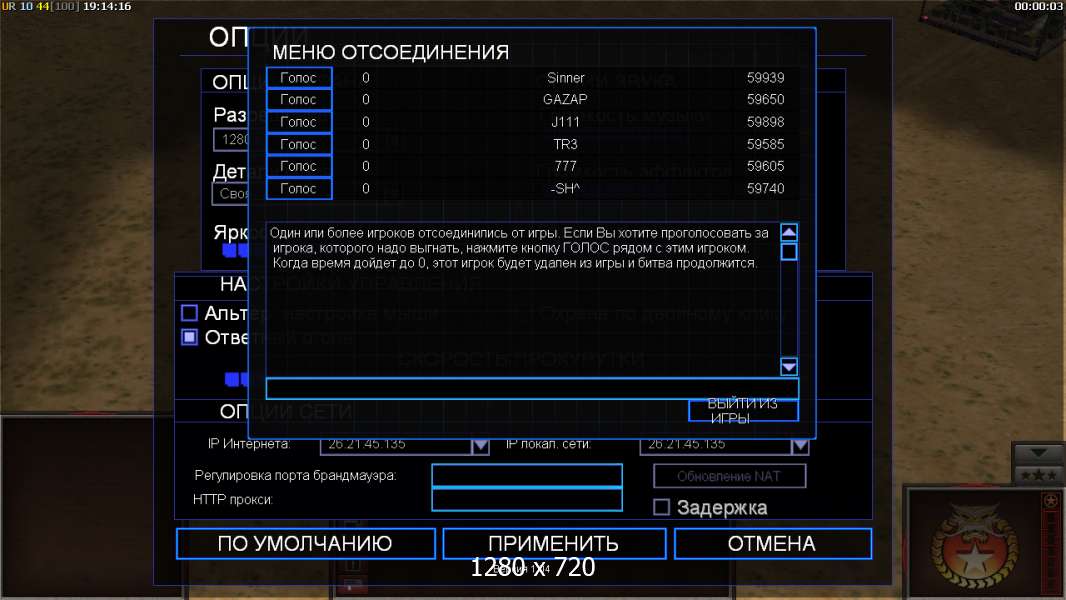Click ПО УМОЛЧАНИЮ button
Image resolution: width=1066 pixels, height=600 pixels.
pos(305,544)
